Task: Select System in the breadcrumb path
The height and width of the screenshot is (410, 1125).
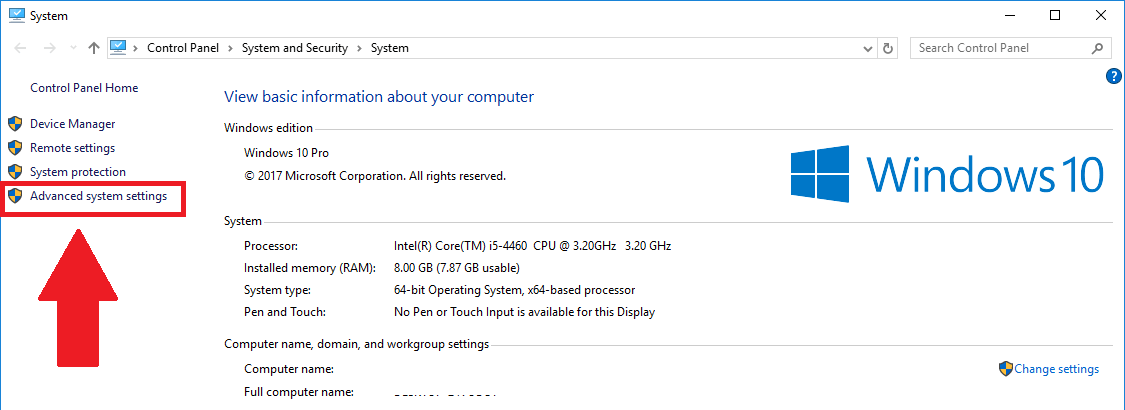Action: (390, 48)
